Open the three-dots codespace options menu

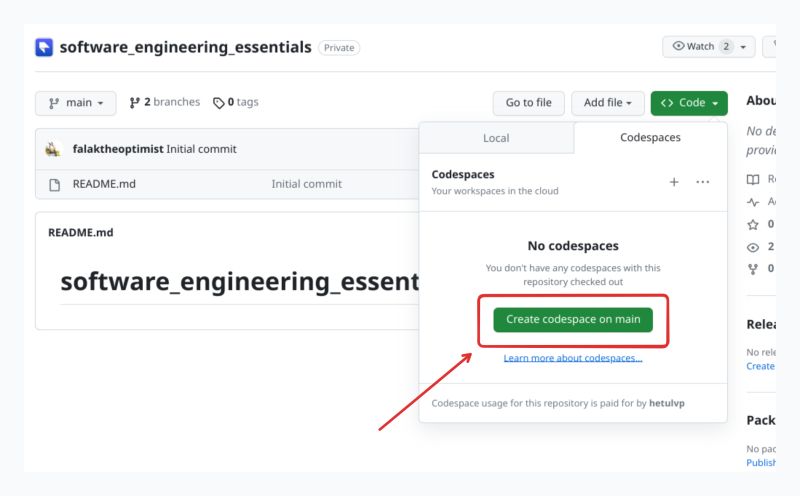click(x=703, y=182)
